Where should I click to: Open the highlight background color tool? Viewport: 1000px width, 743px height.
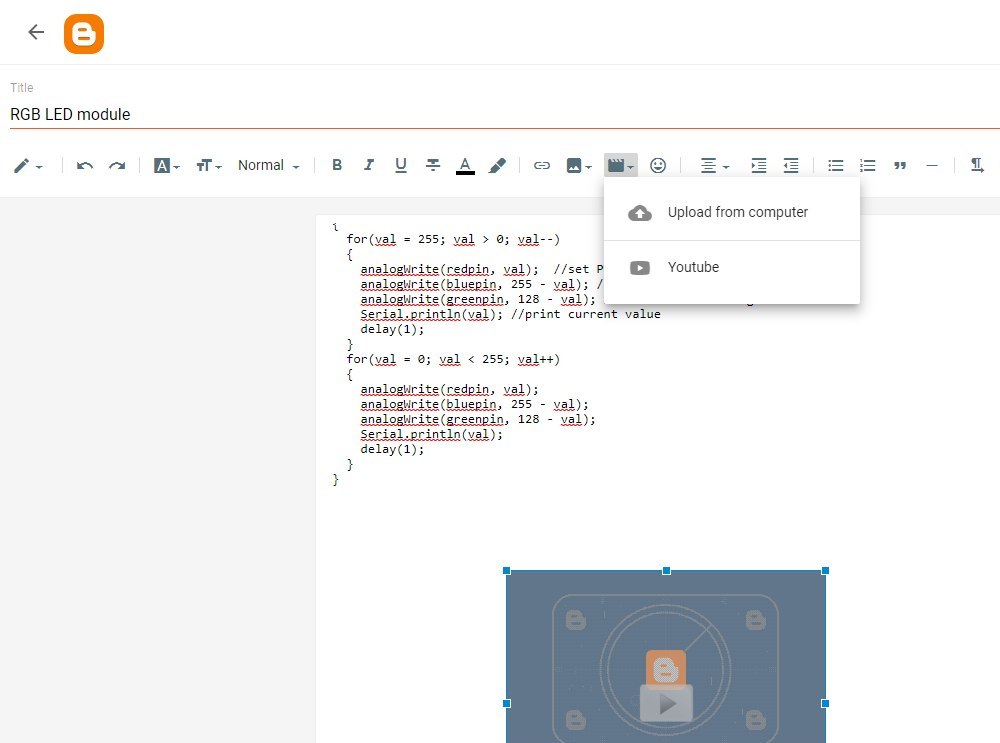point(497,165)
